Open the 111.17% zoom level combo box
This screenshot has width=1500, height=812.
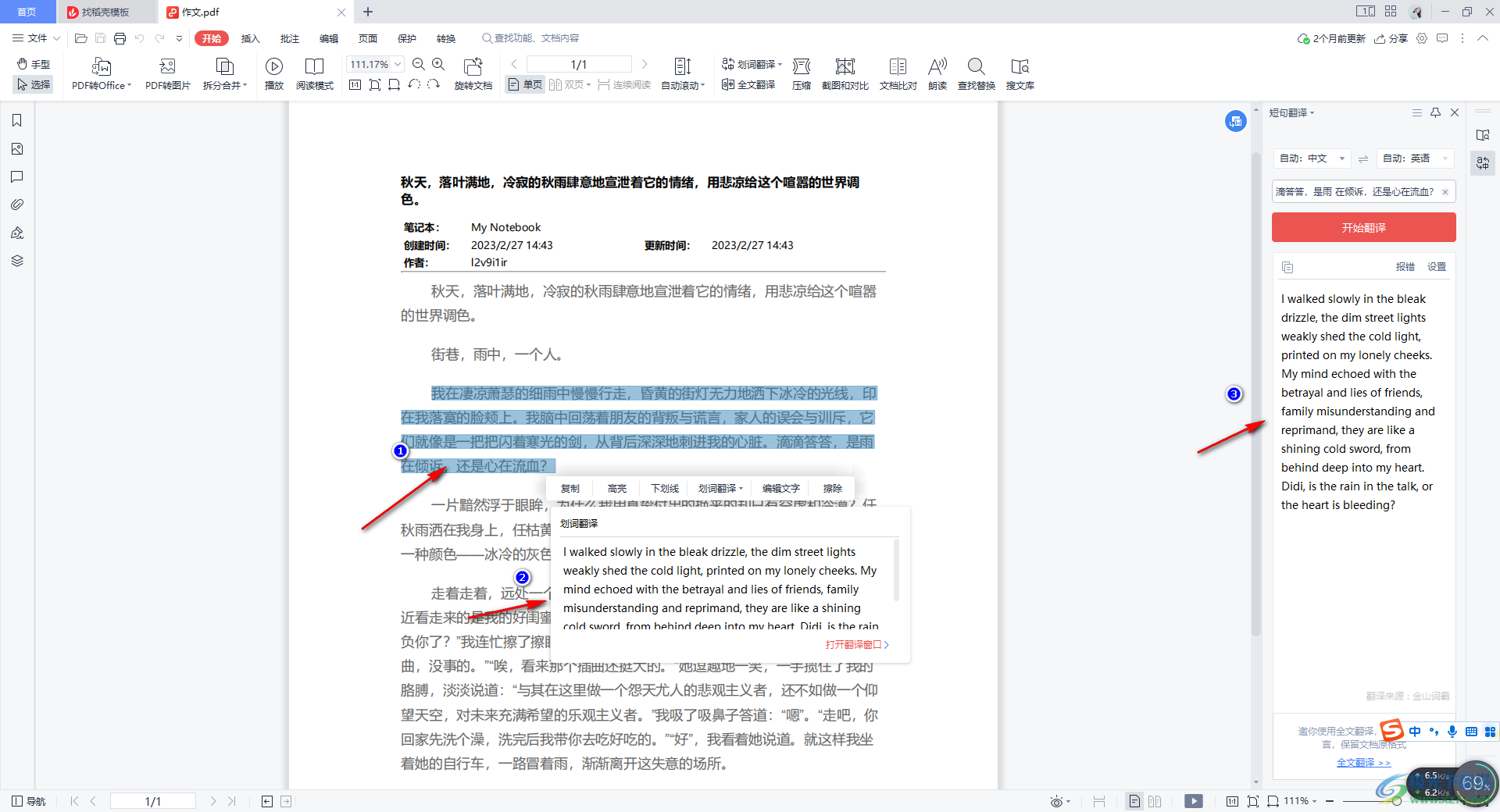(375, 64)
